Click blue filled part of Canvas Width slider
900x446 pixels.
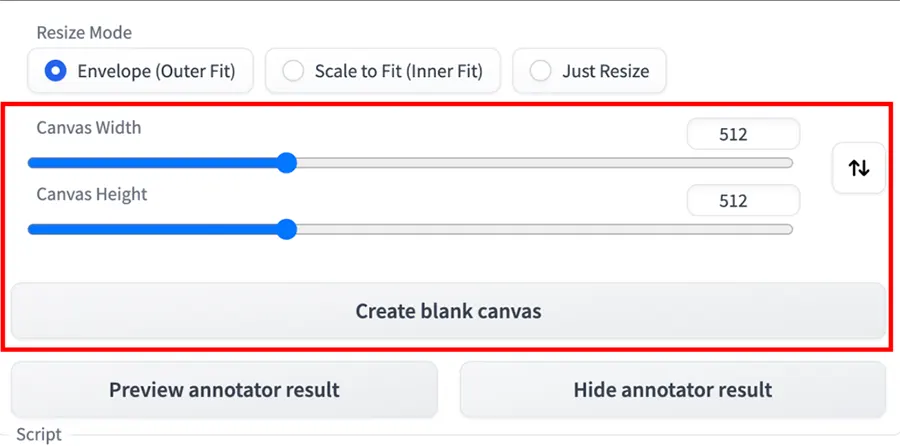coord(150,163)
